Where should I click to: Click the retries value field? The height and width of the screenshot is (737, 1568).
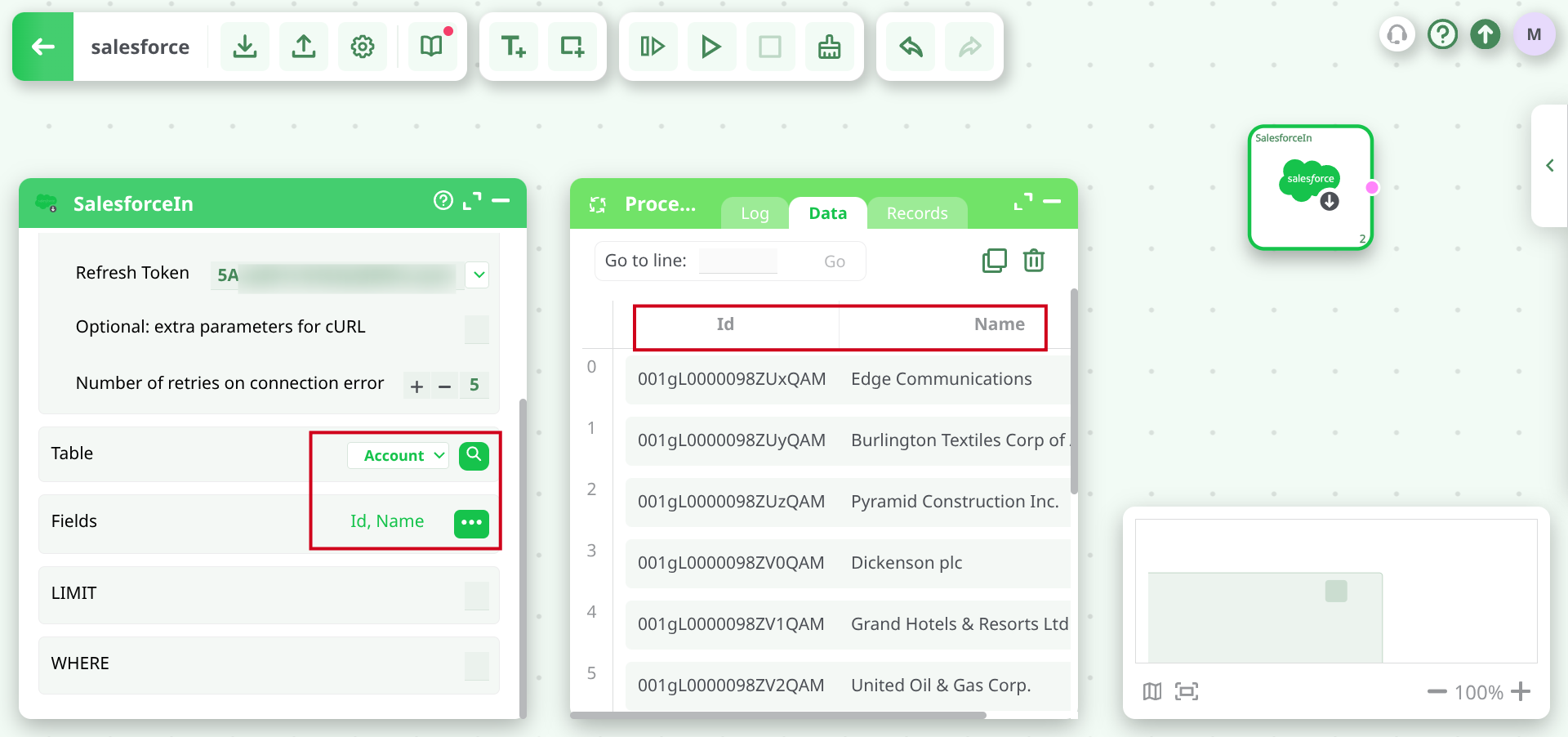click(x=474, y=386)
